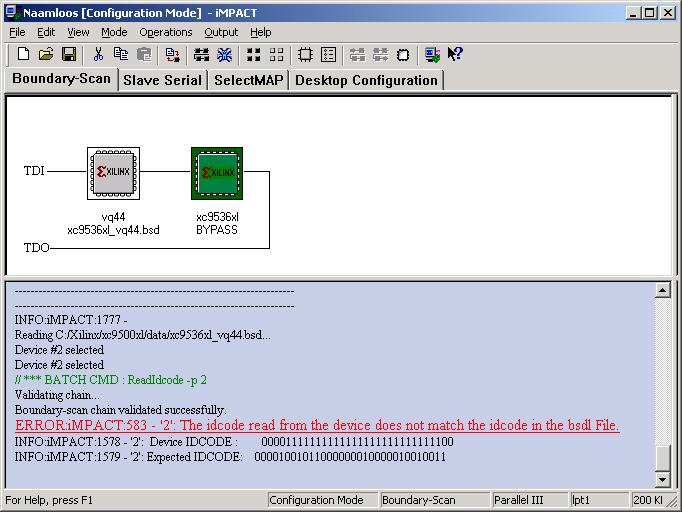Open the Edit menu
Image resolution: width=682 pixels, height=512 pixels.
coord(46,32)
